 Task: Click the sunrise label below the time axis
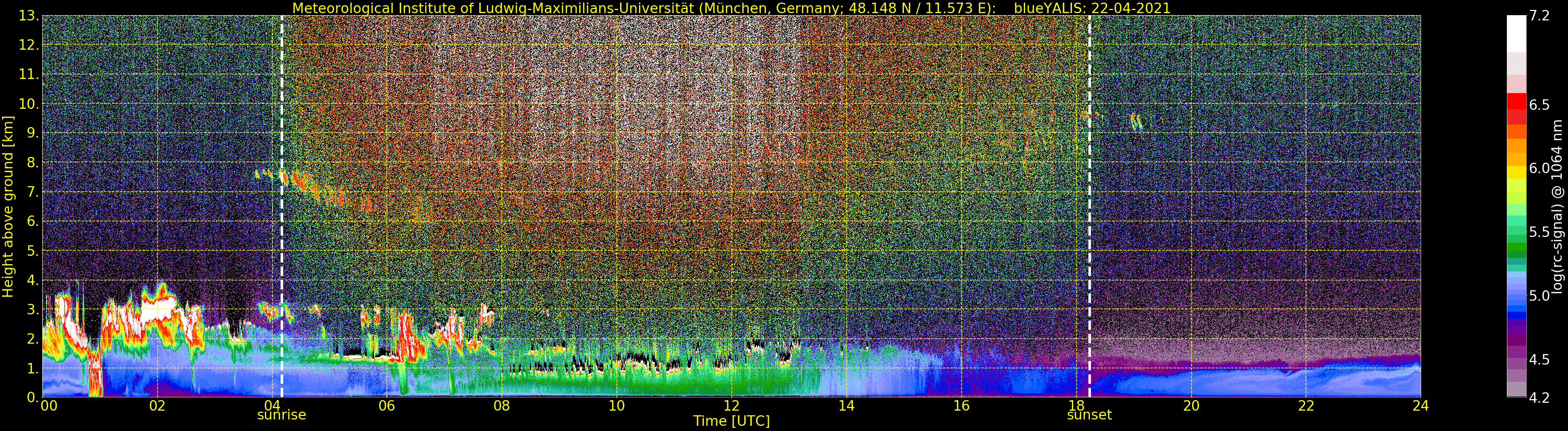click(x=281, y=415)
